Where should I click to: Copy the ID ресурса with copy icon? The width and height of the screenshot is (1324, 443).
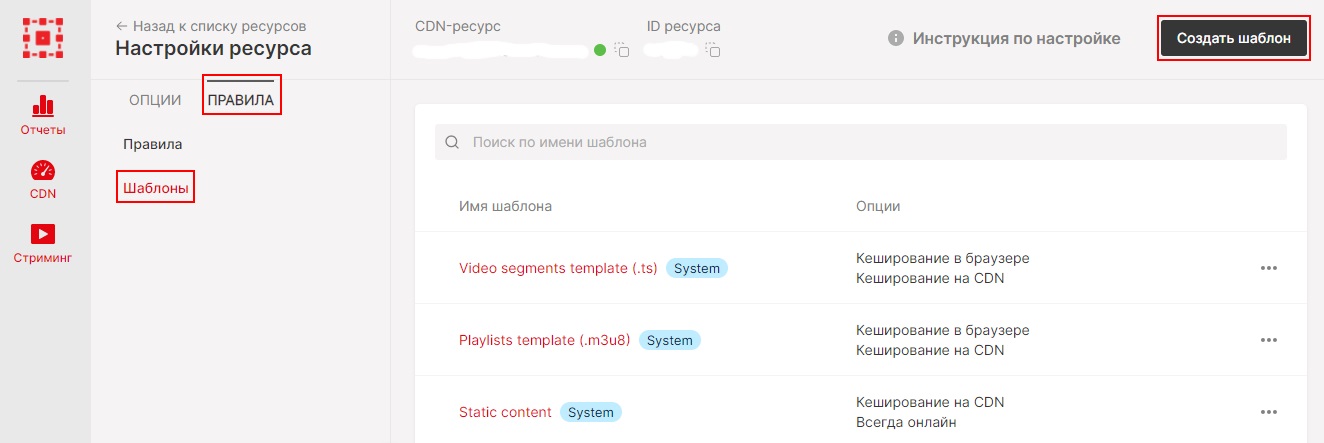[713, 49]
